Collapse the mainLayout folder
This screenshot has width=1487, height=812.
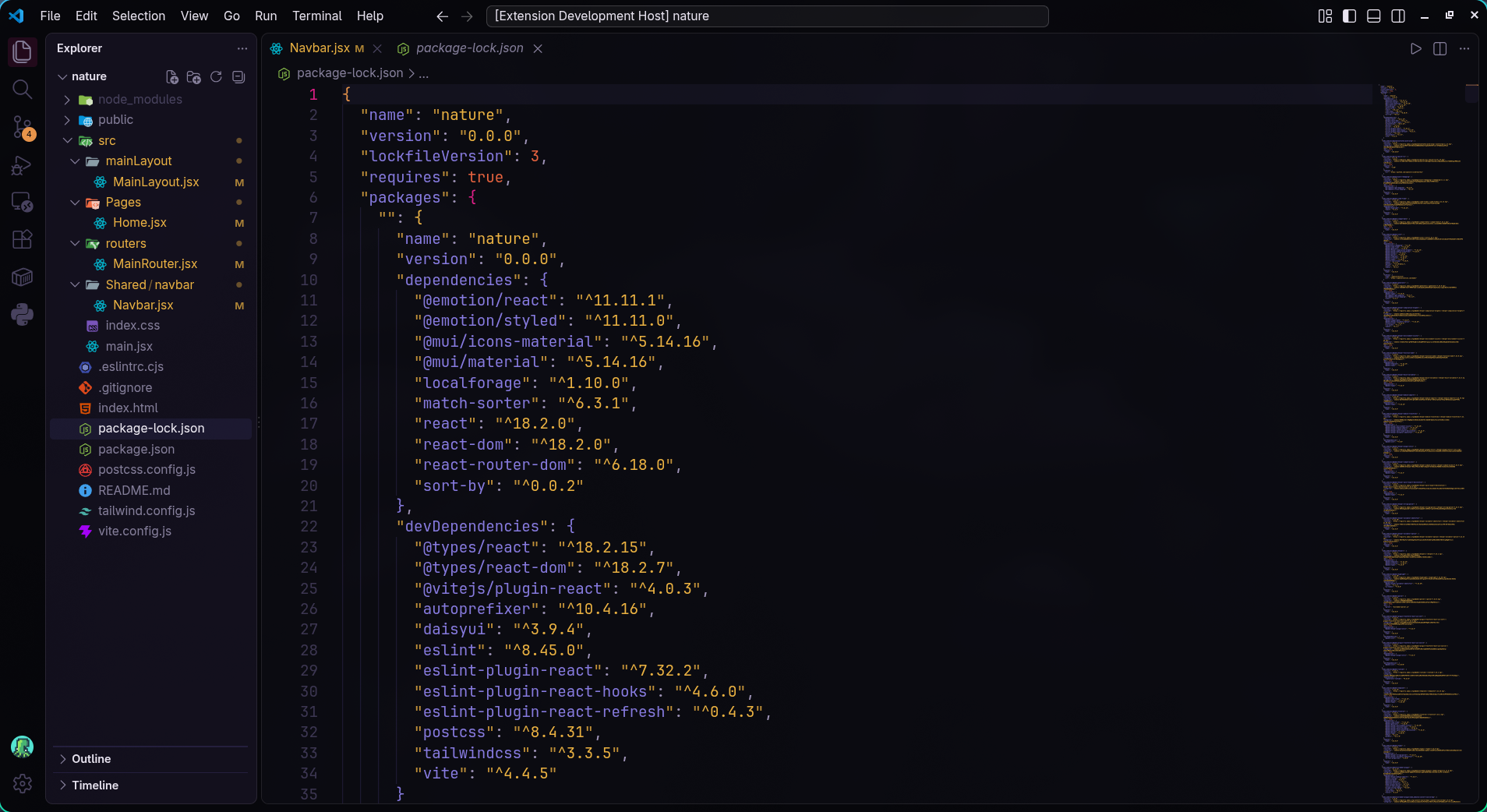tap(75, 161)
